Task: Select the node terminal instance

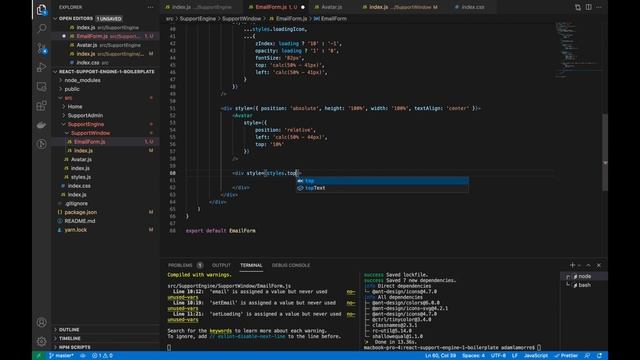Action: coord(584,276)
